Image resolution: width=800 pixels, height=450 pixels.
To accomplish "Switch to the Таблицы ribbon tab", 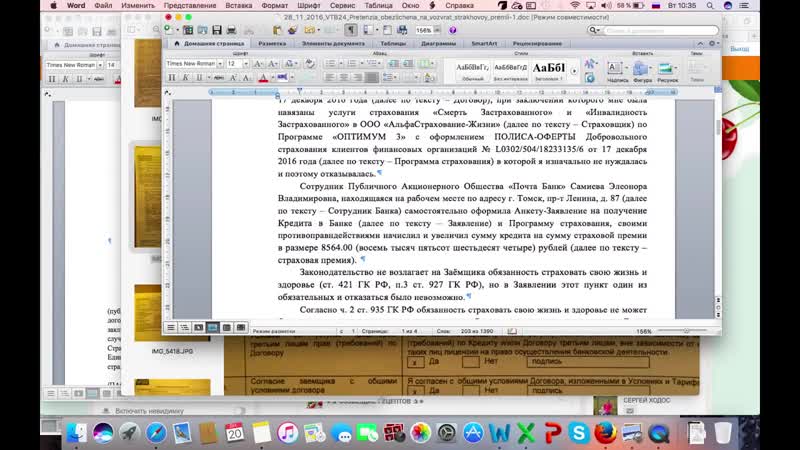I will pos(393,44).
